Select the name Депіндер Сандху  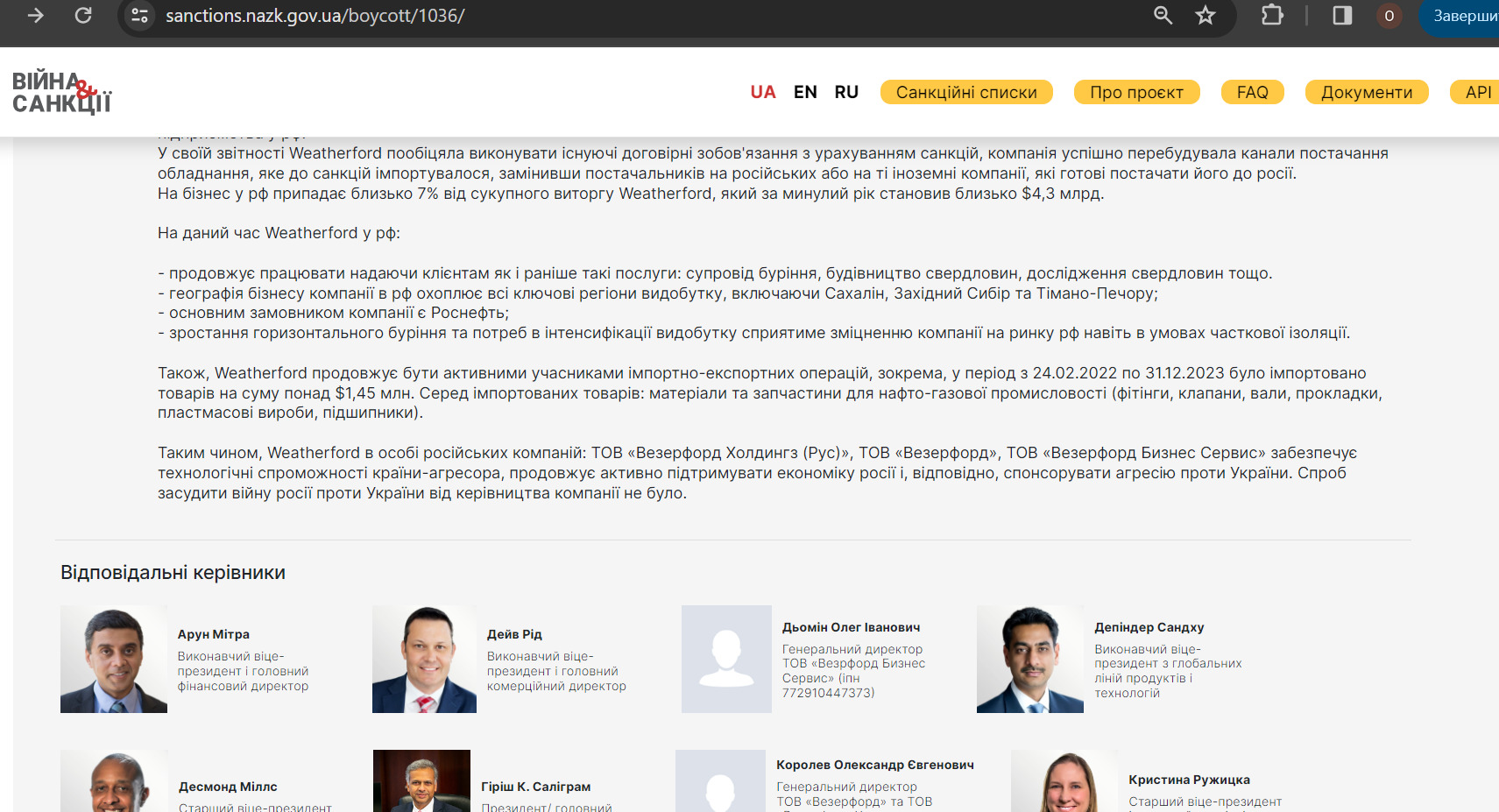pyautogui.click(x=1149, y=627)
